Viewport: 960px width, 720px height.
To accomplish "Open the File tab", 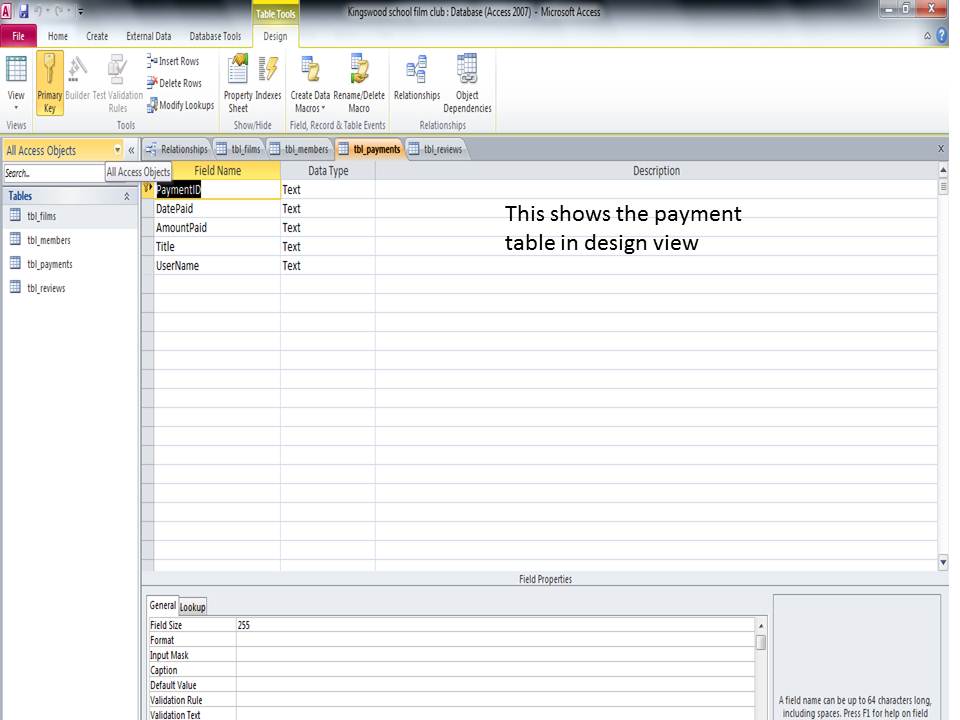I will click(x=18, y=36).
